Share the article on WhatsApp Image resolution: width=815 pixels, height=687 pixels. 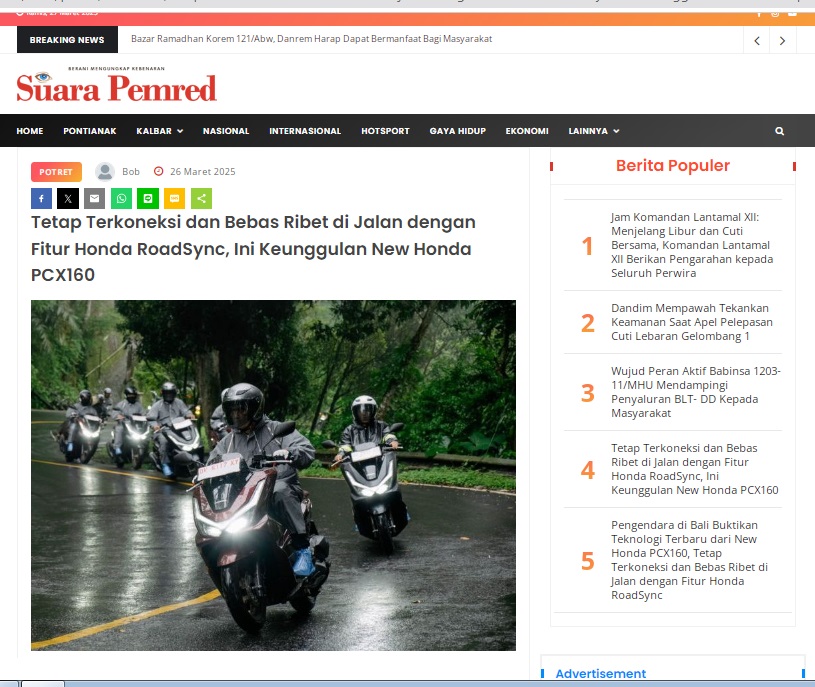(121, 199)
